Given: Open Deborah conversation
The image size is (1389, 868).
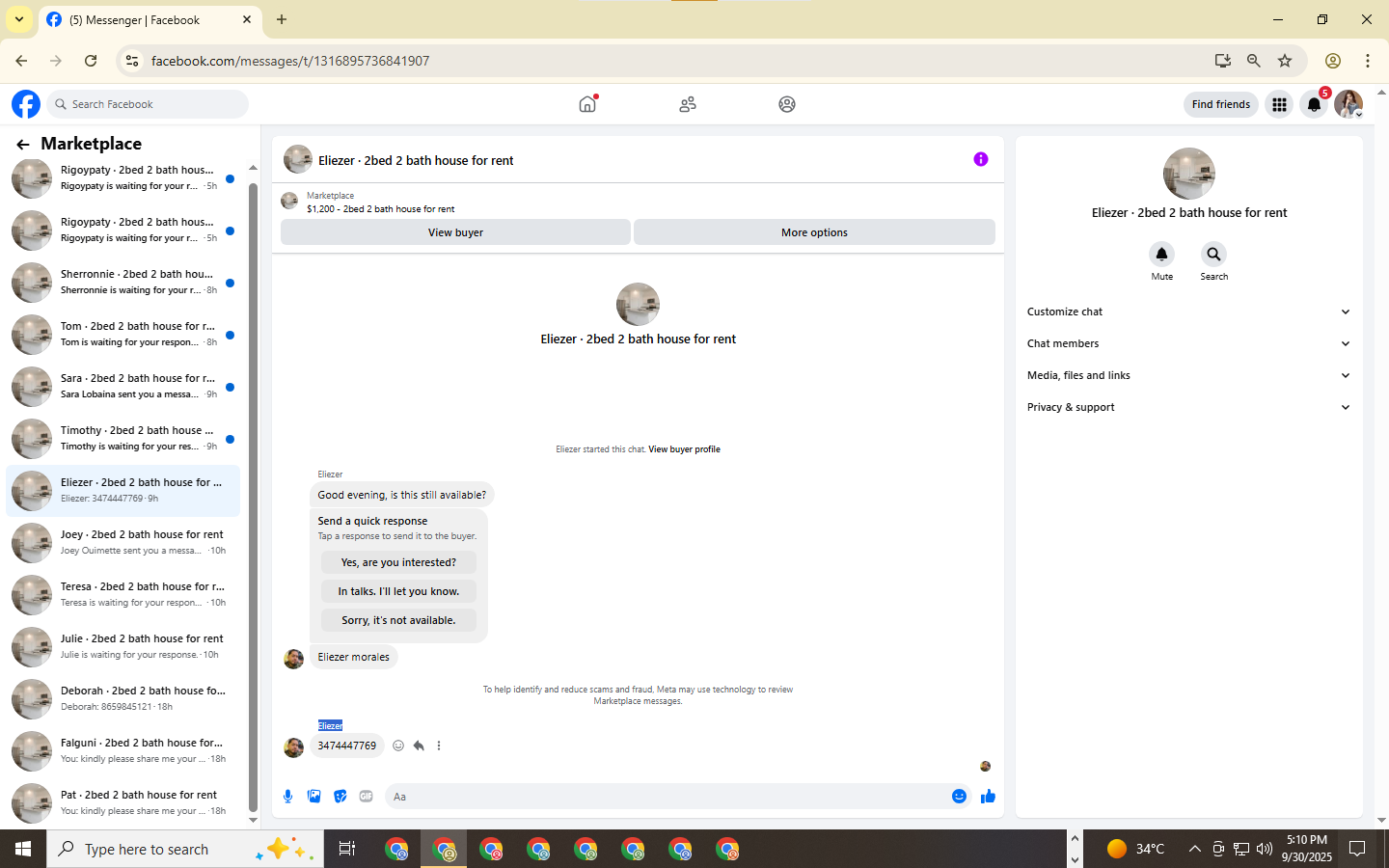Looking at the screenshot, I should (x=123, y=699).
